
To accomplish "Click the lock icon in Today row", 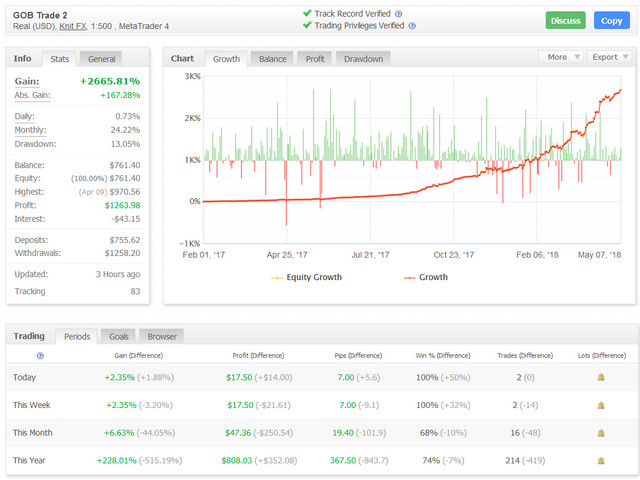I will [601, 377].
